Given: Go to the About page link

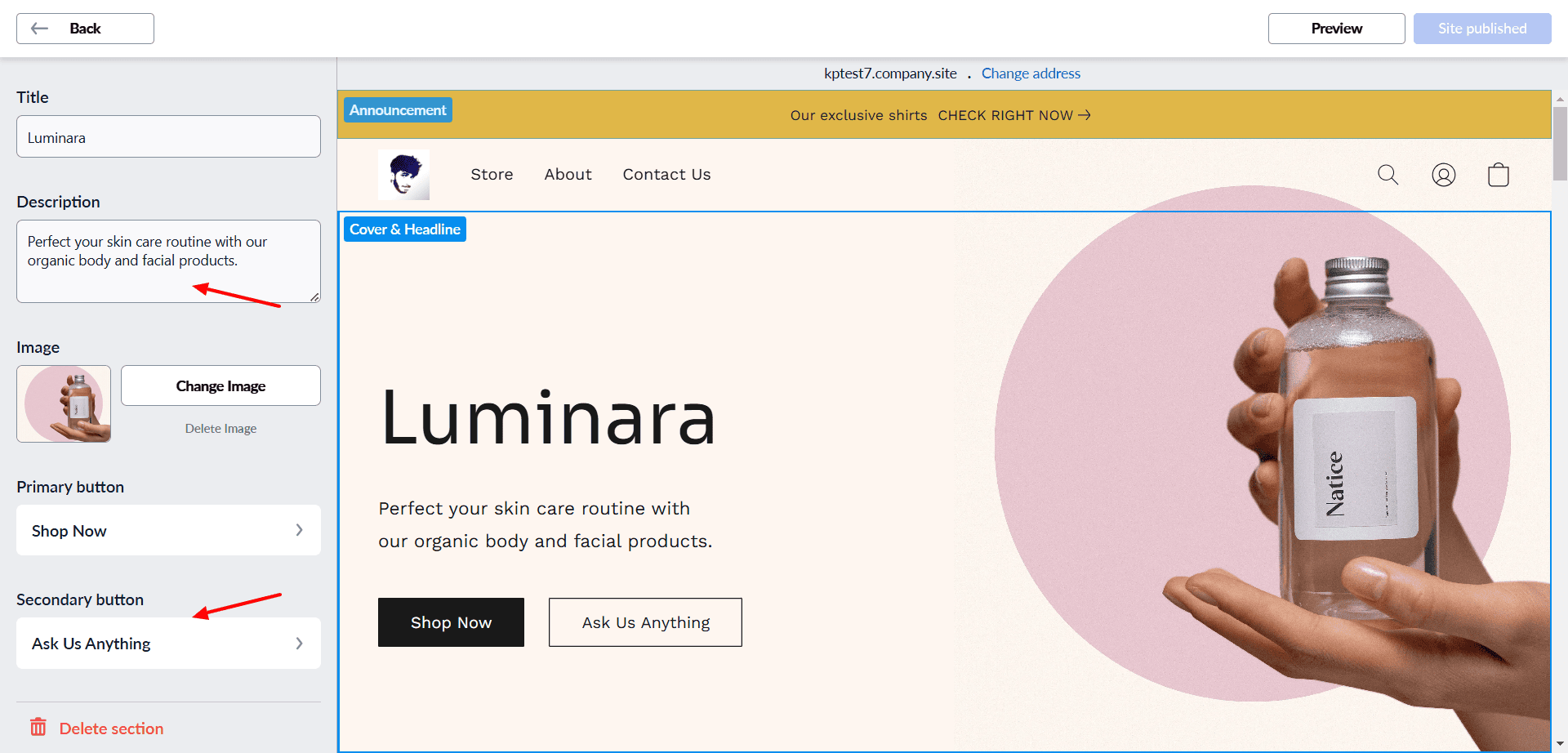Looking at the screenshot, I should (x=568, y=175).
